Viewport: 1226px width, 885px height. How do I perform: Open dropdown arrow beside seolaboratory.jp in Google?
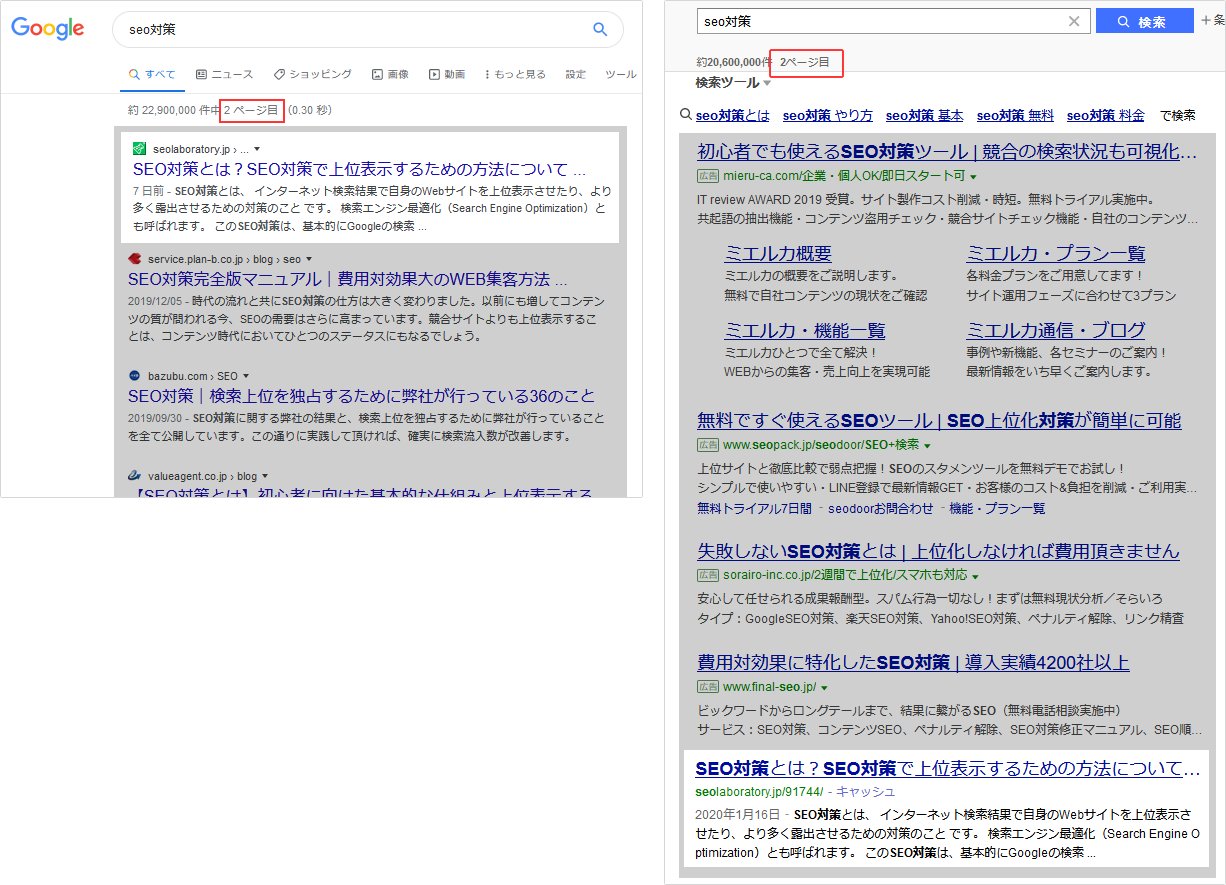(x=257, y=149)
